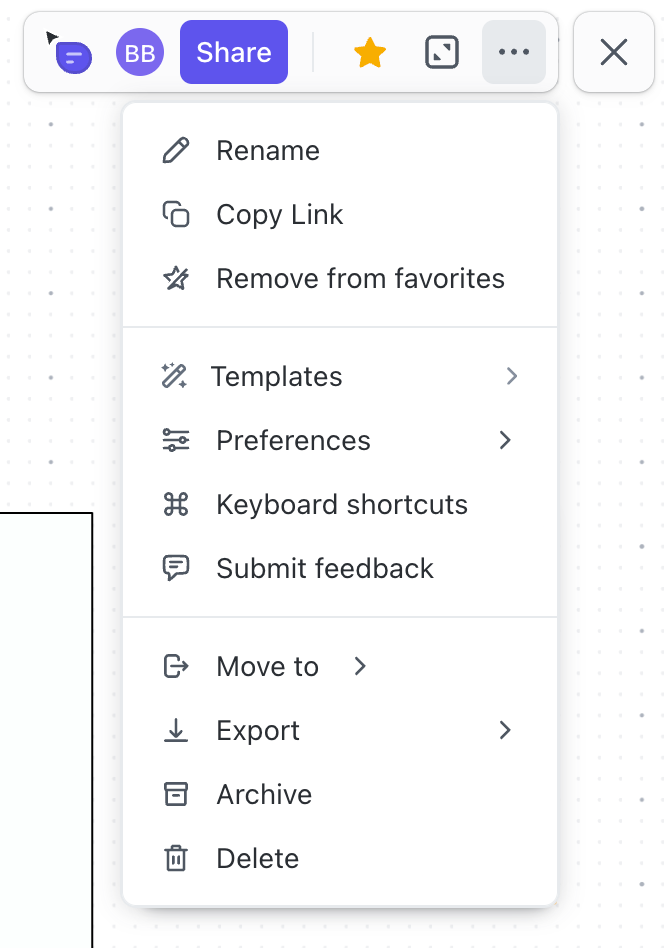664x948 pixels.
Task: Expand the Export submenu chevron
Action: click(505, 730)
